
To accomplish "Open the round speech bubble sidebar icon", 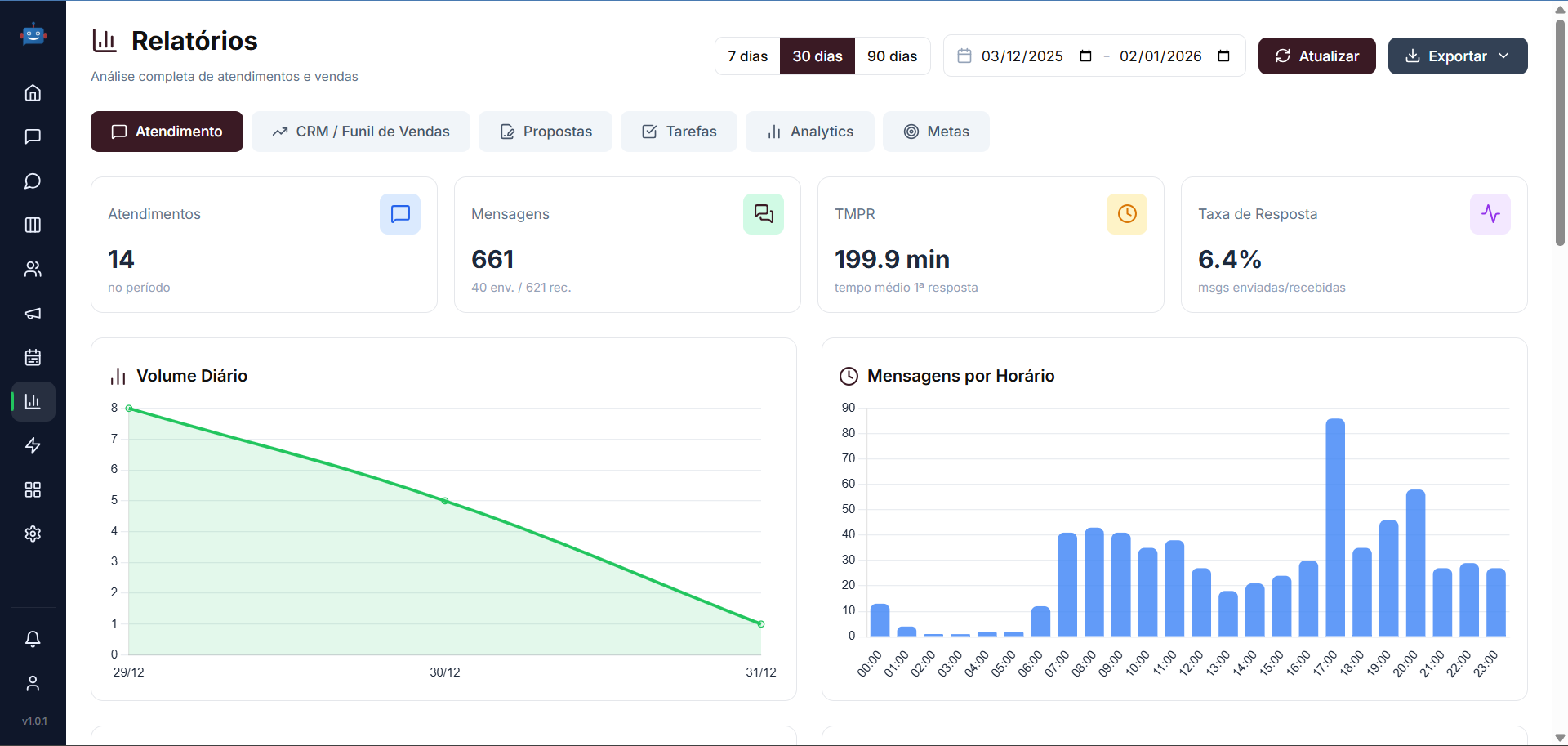I will (33, 181).
